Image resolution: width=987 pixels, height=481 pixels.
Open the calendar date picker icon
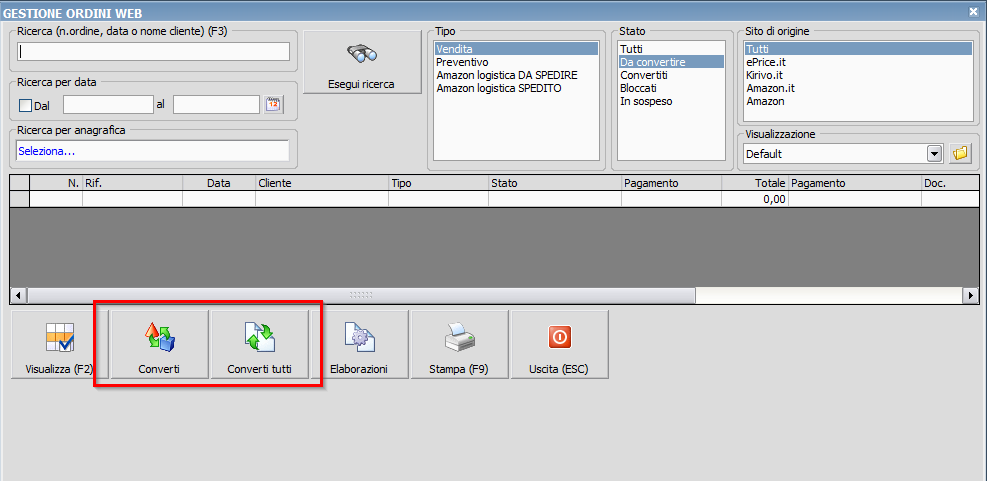pos(273,105)
